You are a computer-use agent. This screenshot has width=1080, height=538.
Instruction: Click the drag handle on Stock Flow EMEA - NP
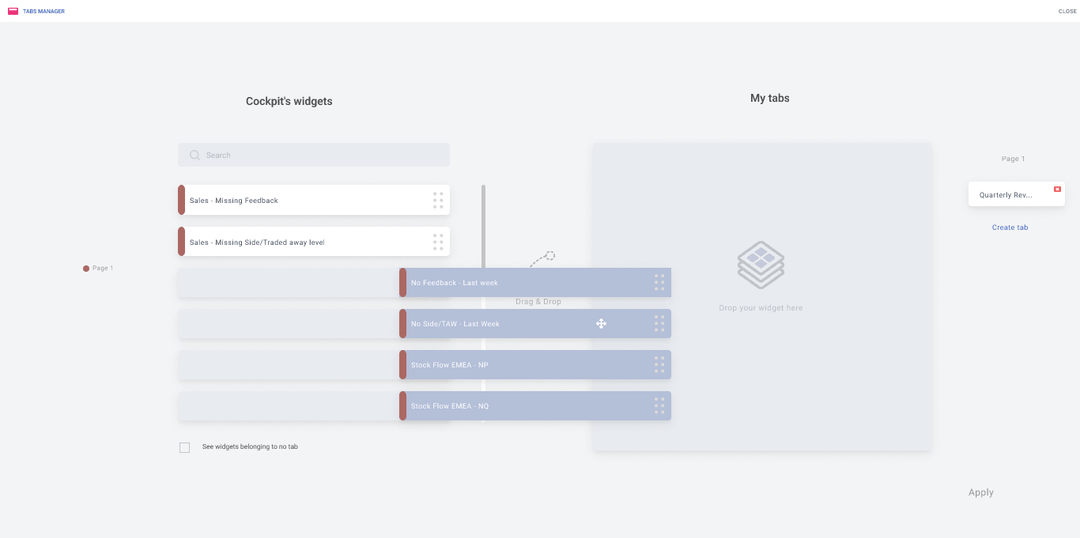[x=659, y=364]
